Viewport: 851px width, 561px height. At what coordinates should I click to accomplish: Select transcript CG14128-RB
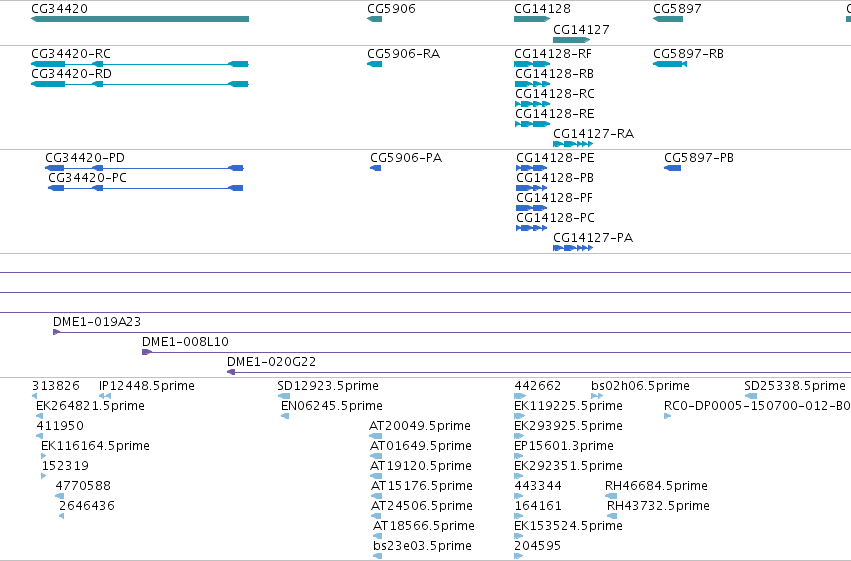point(532,84)
